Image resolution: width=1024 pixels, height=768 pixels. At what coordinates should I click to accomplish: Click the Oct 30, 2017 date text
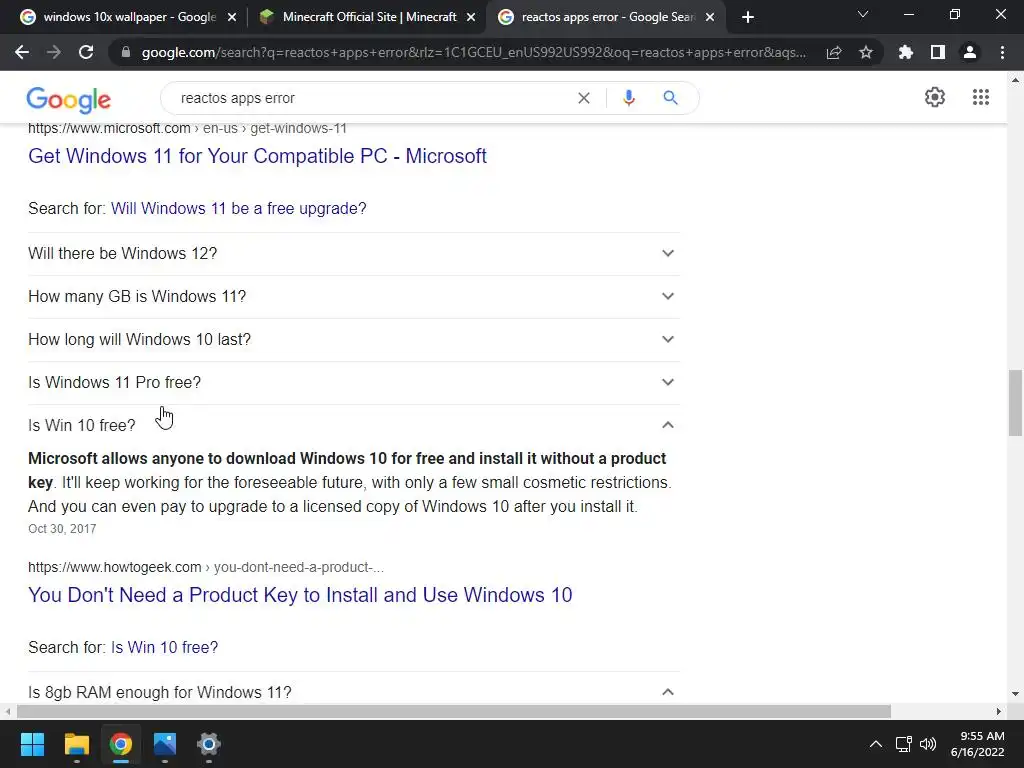(x=62, y=529)
